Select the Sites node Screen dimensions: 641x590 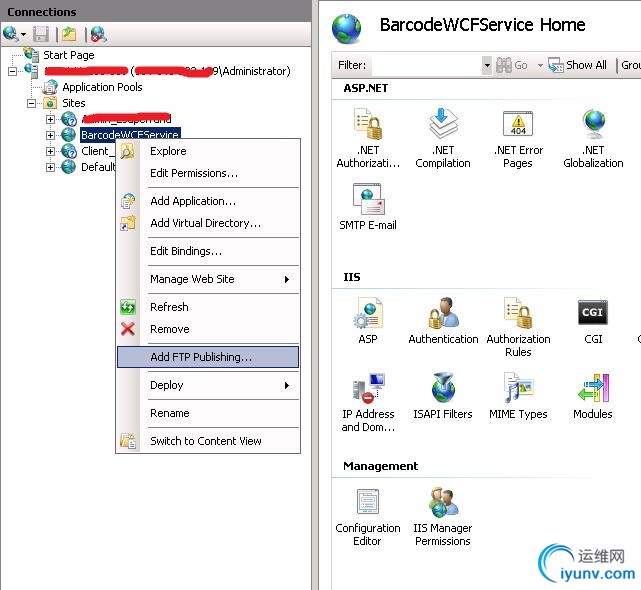pyautogui.click(x=74, y=103)
